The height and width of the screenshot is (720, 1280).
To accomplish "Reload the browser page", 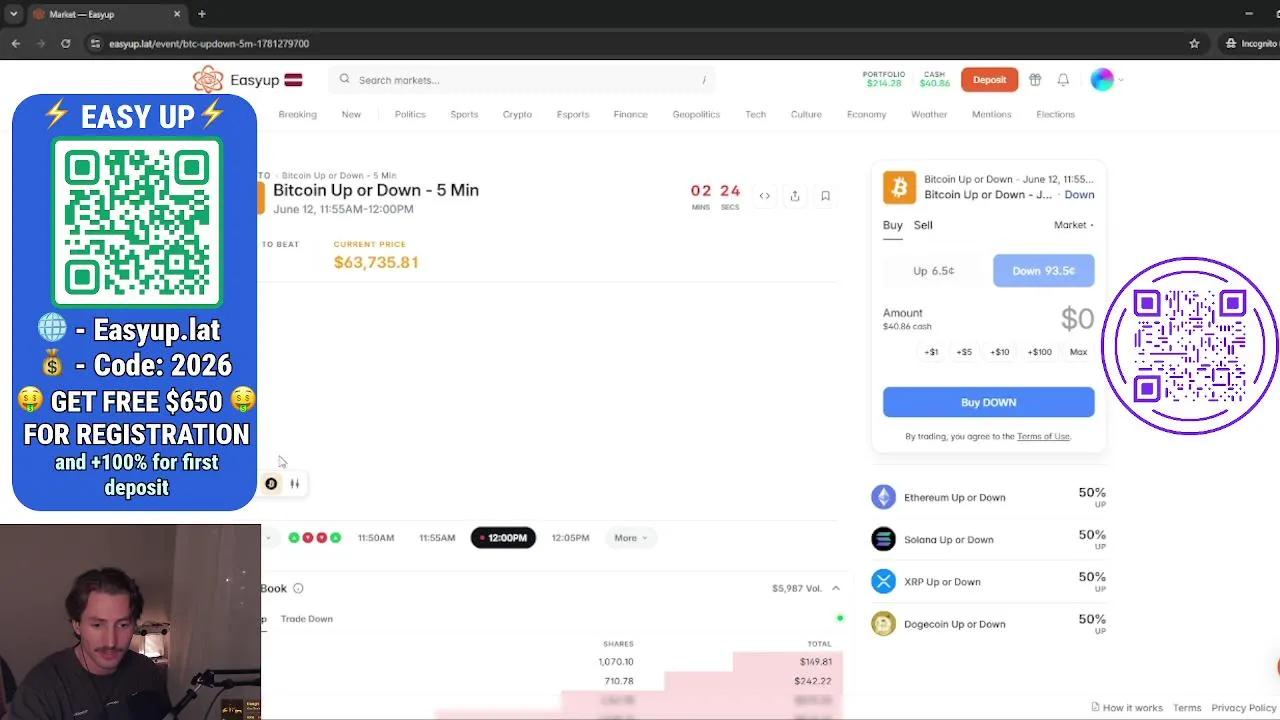I will (x=66, y=44).
